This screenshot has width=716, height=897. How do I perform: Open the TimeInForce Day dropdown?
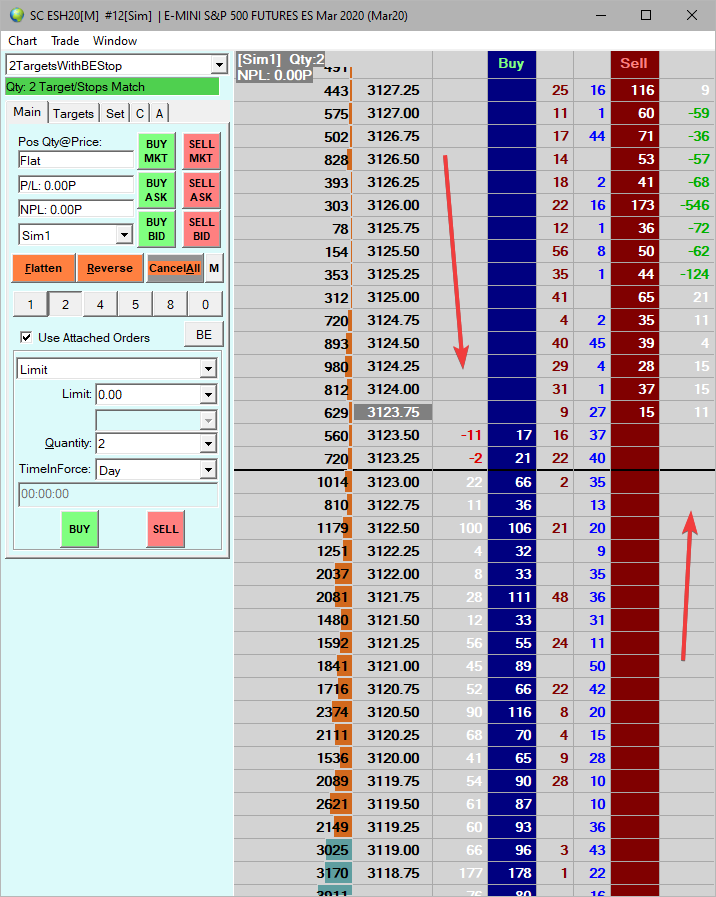coord(208,470)
